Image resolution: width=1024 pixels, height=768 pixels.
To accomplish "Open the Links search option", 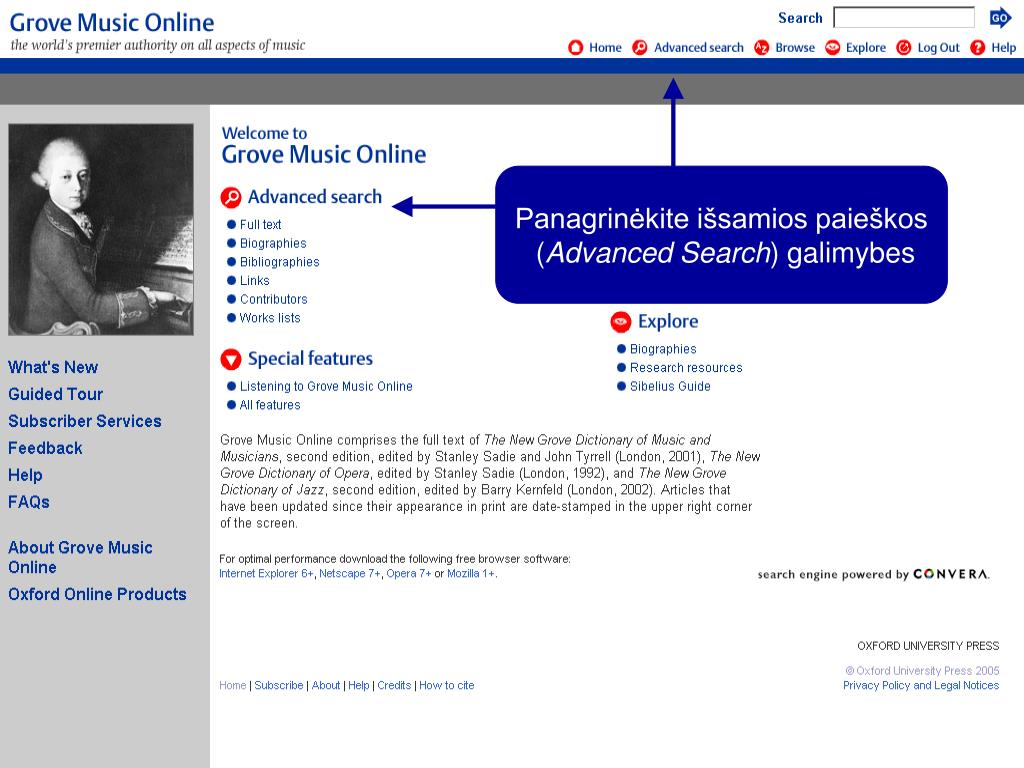I will 254,281.
